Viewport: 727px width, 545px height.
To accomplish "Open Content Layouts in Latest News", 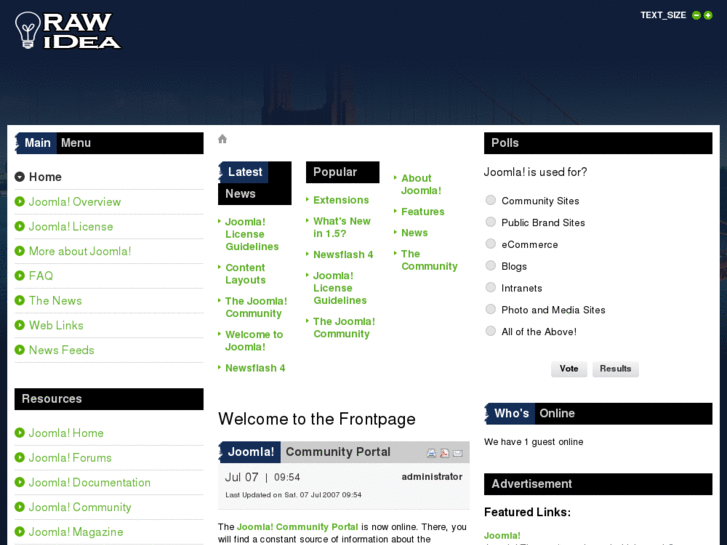I will click(245, 274).
